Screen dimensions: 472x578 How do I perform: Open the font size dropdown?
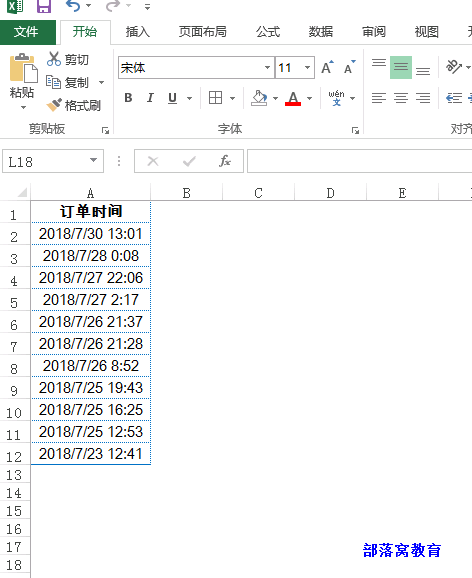307,67
